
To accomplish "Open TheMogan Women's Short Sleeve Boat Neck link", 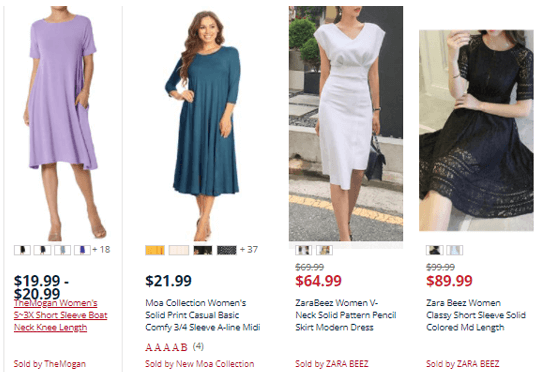I will tap(60, 315).
